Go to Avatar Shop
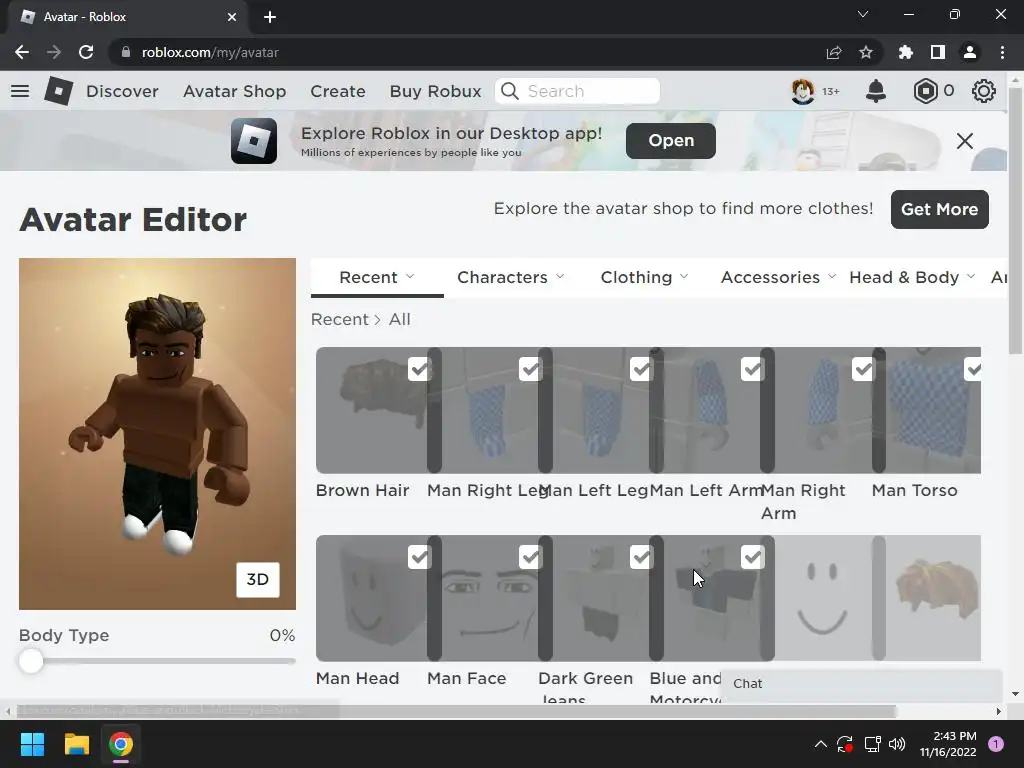This screenshot has height=768, width=1024. (x=234, y=91)
